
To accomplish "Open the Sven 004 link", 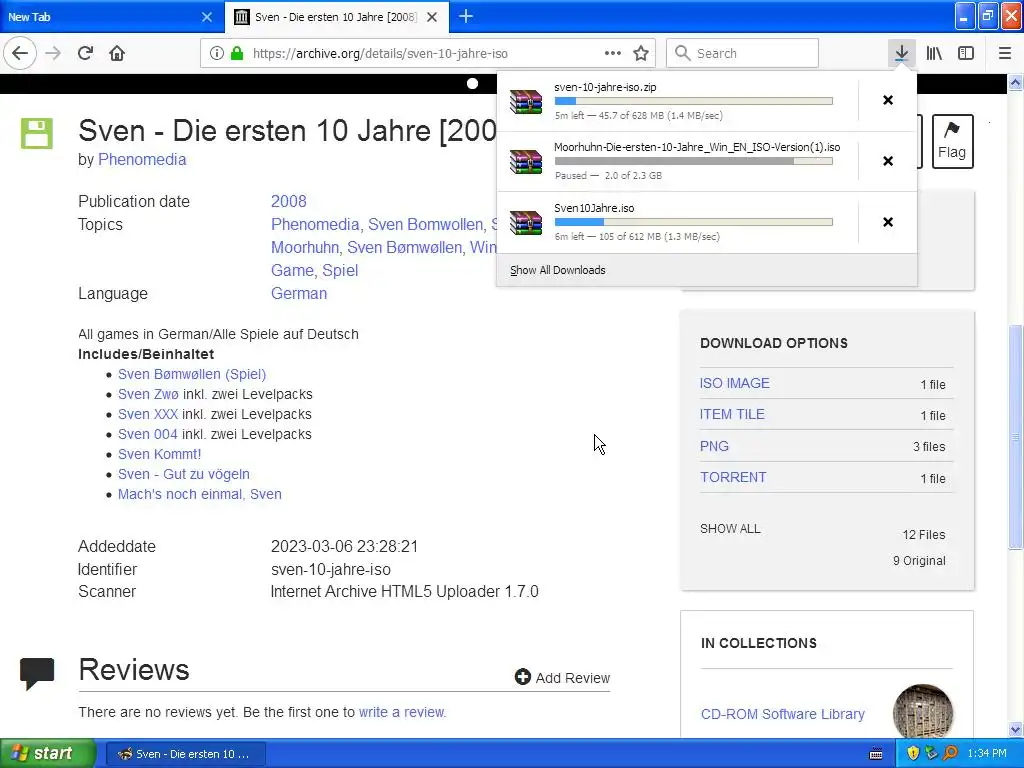I will coord(148,434).
